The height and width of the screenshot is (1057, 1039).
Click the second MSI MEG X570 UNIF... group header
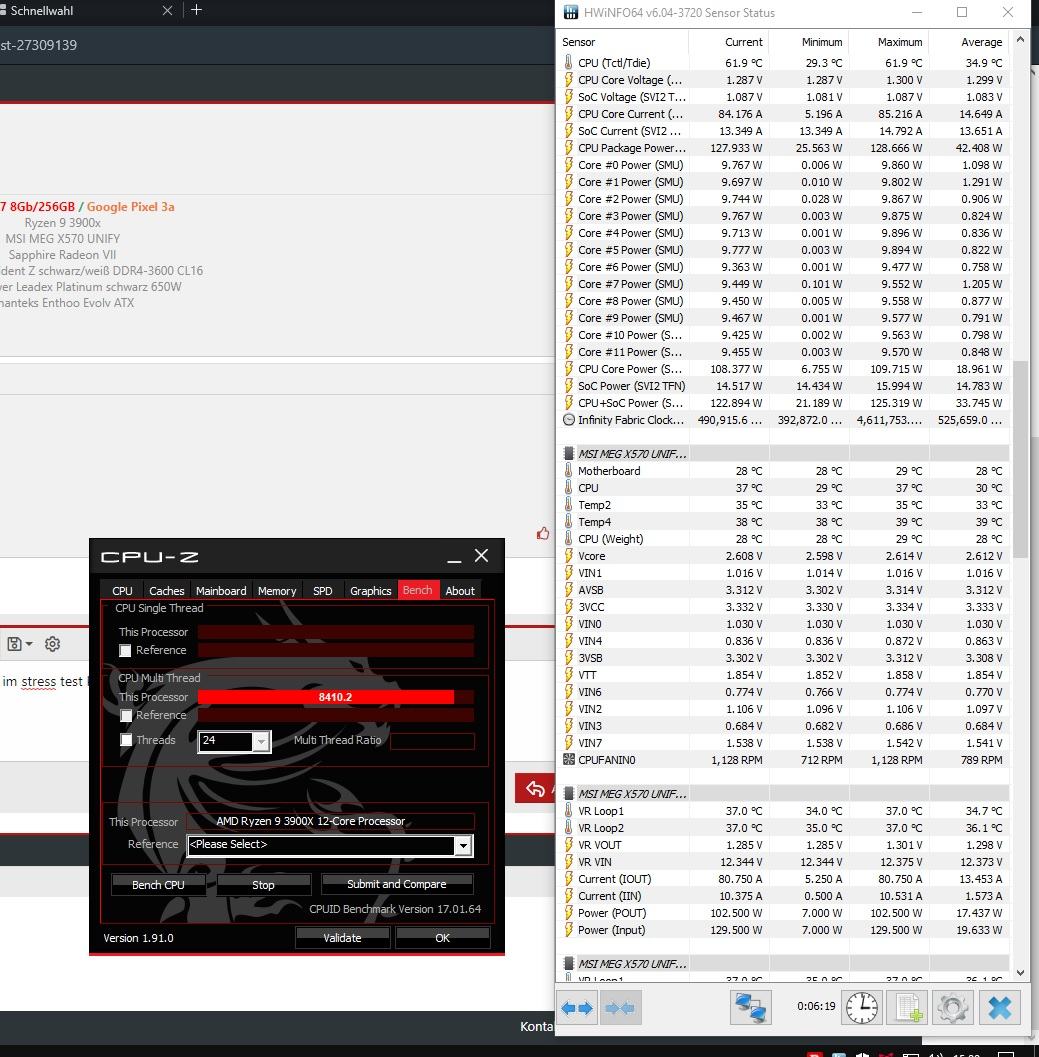coord(784,793)
